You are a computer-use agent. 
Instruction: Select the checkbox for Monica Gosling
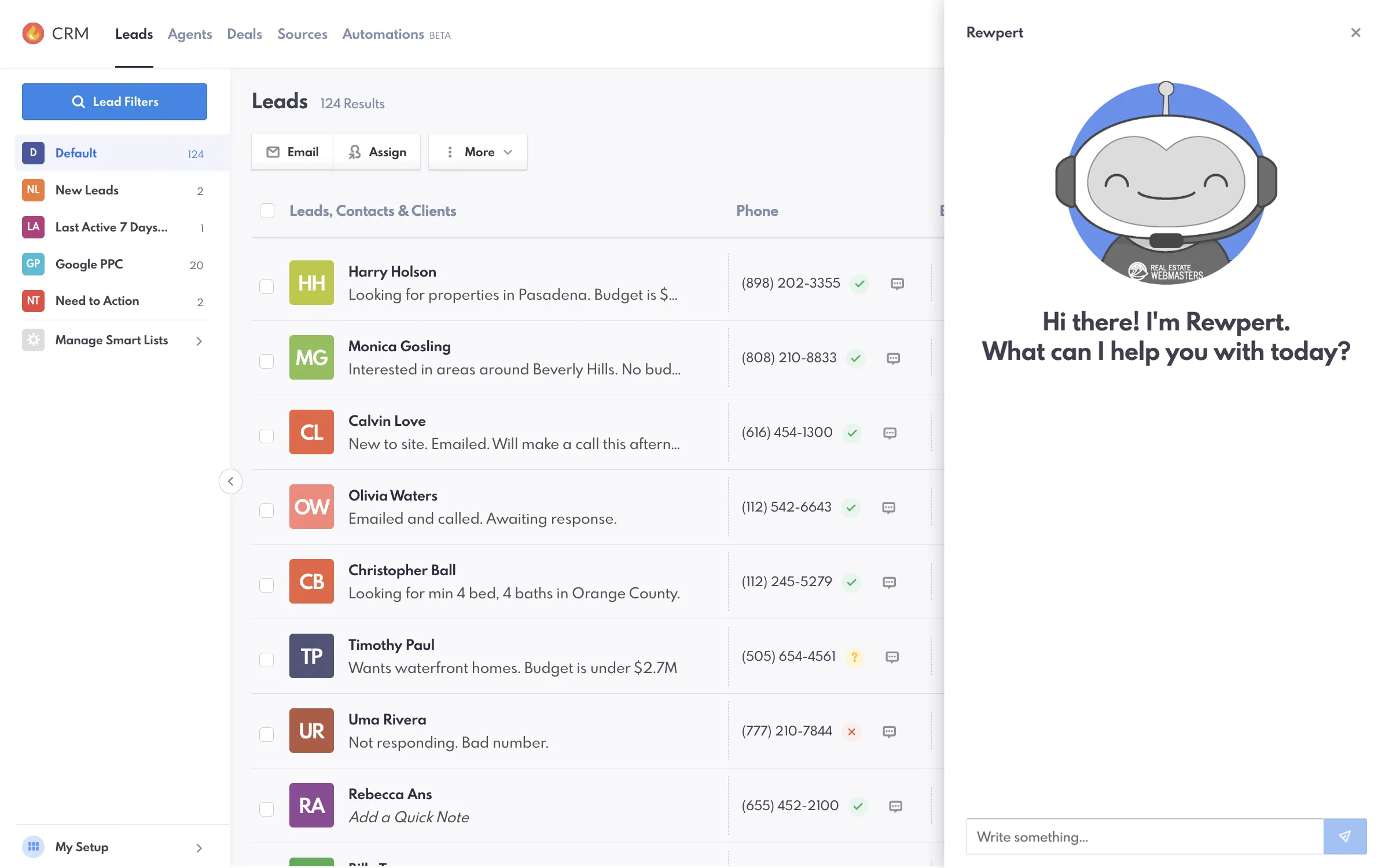tap(266, 361)
